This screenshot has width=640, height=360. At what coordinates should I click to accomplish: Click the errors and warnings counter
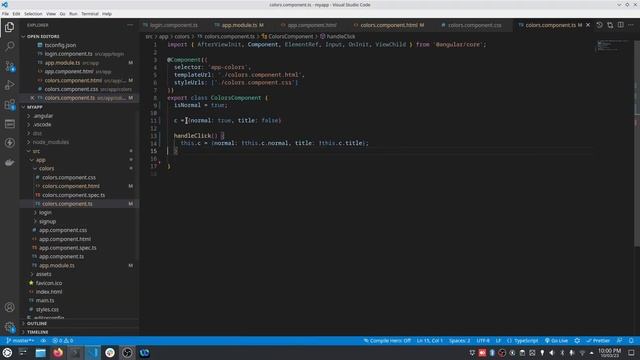63,340
